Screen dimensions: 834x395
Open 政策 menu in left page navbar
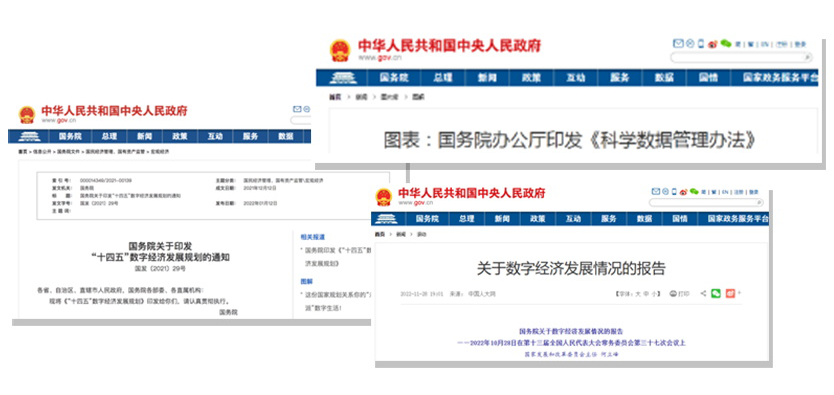(180, 137)
